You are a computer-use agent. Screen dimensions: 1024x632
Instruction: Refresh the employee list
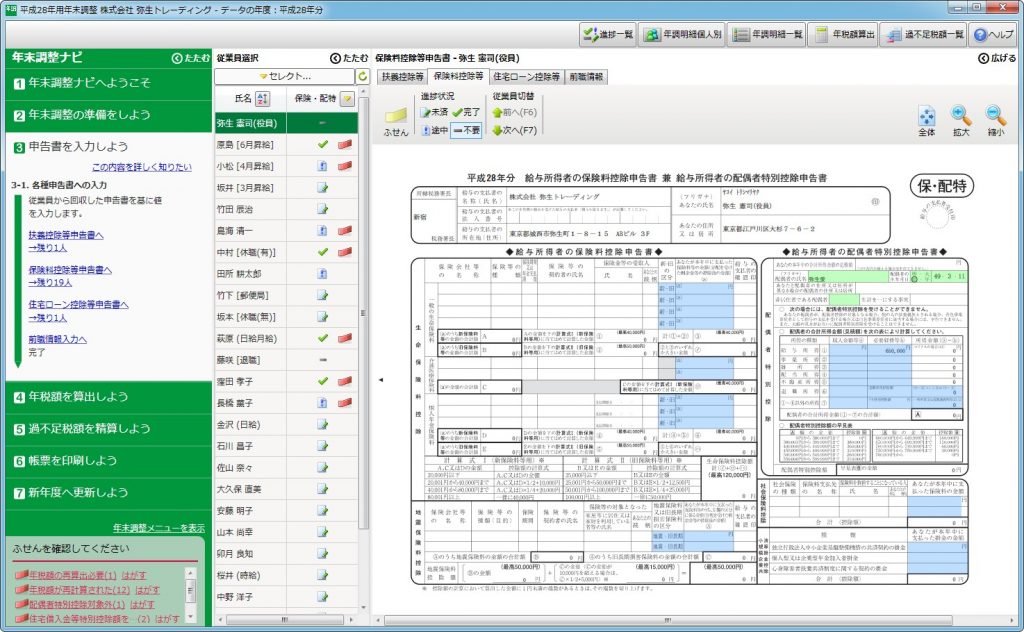pos(362,76)
